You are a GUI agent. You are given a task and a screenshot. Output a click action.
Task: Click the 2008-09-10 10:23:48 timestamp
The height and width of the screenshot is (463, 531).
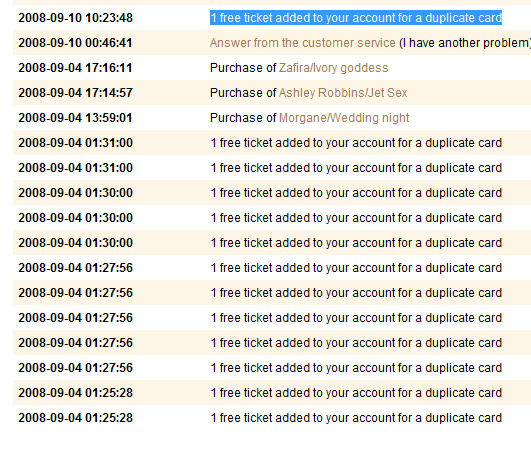tap(76, 18)
